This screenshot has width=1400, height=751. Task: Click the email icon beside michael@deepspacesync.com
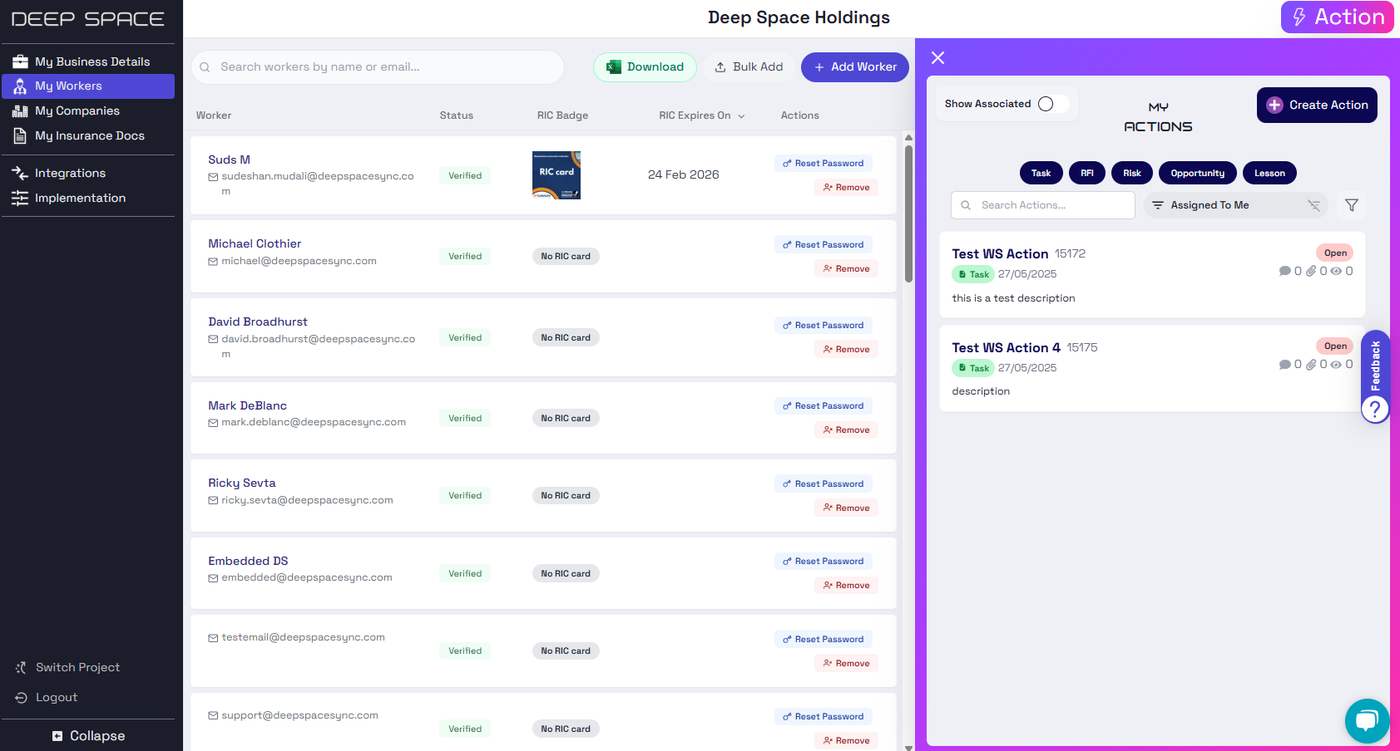(x=213, y=262)
